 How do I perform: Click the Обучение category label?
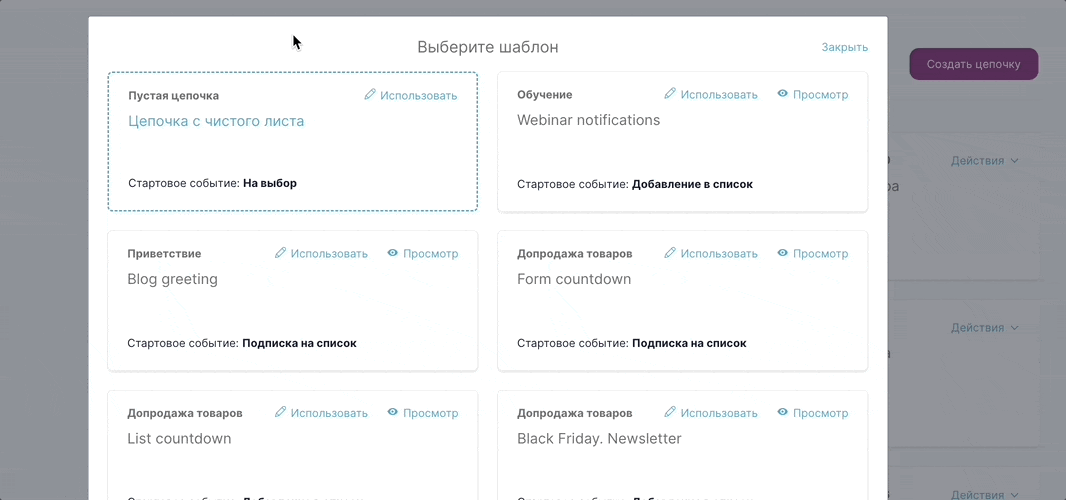point(545,95)
